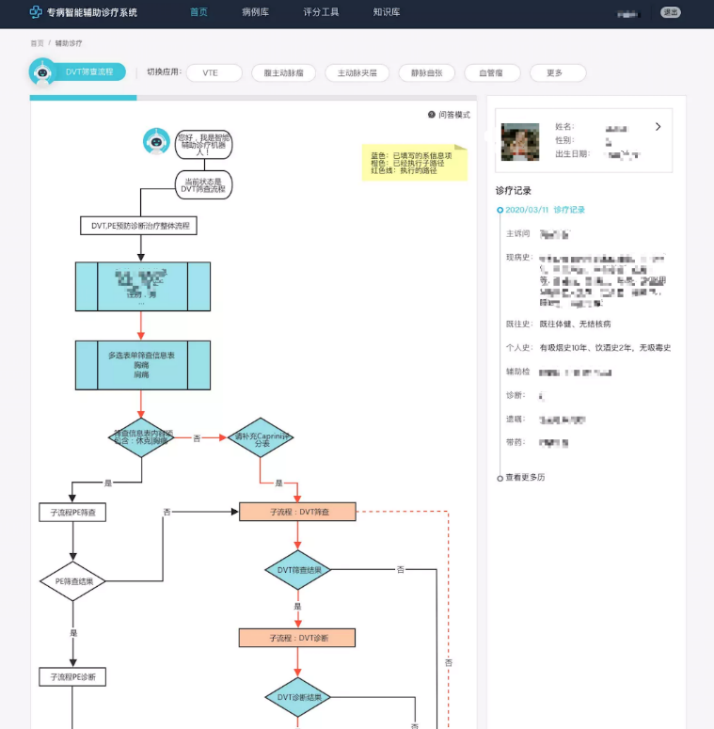
Task: Switch application to 静脉曲张
Action: coord(427,73)
